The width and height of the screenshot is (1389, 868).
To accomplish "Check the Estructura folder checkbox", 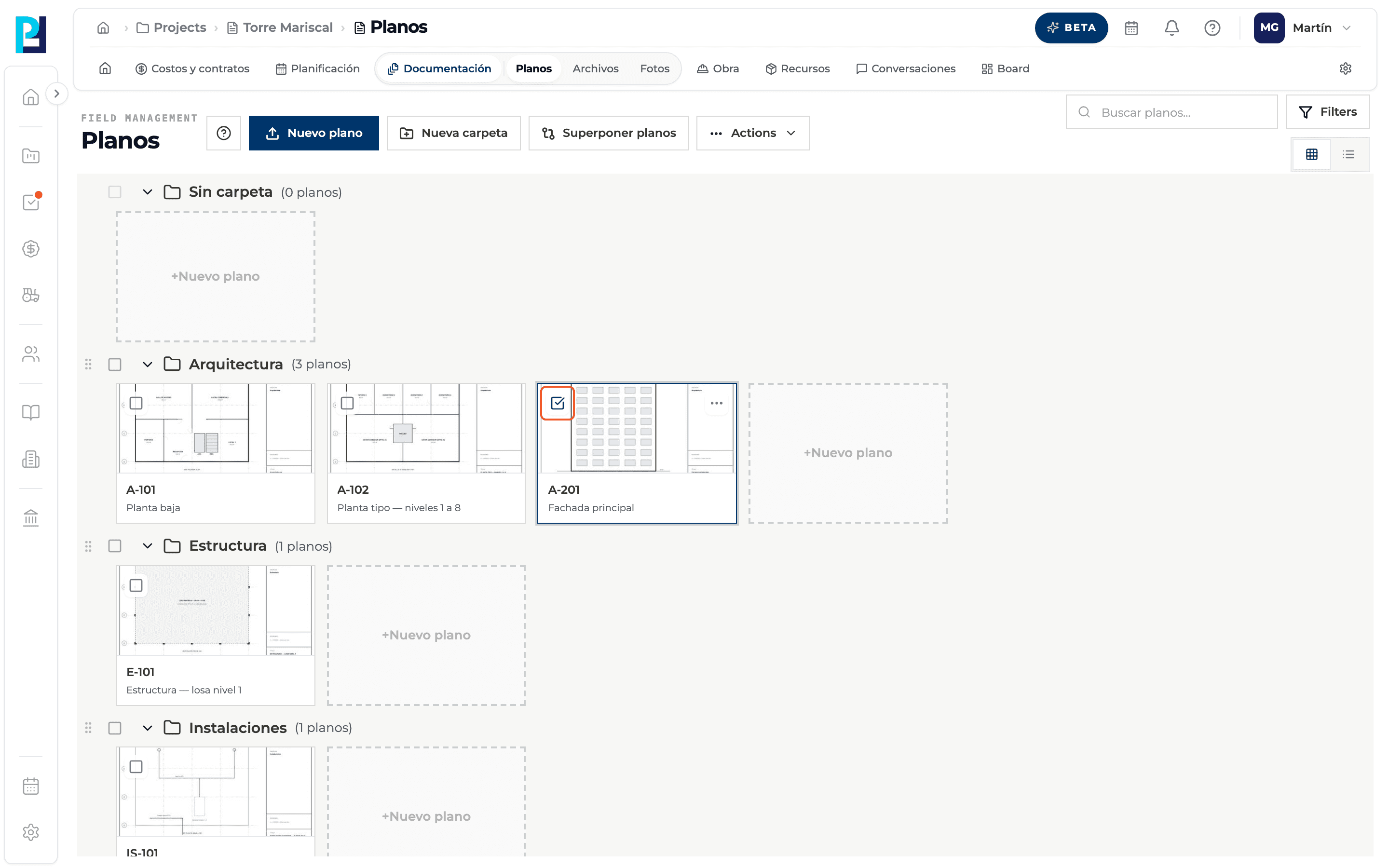I will (115, 546).
